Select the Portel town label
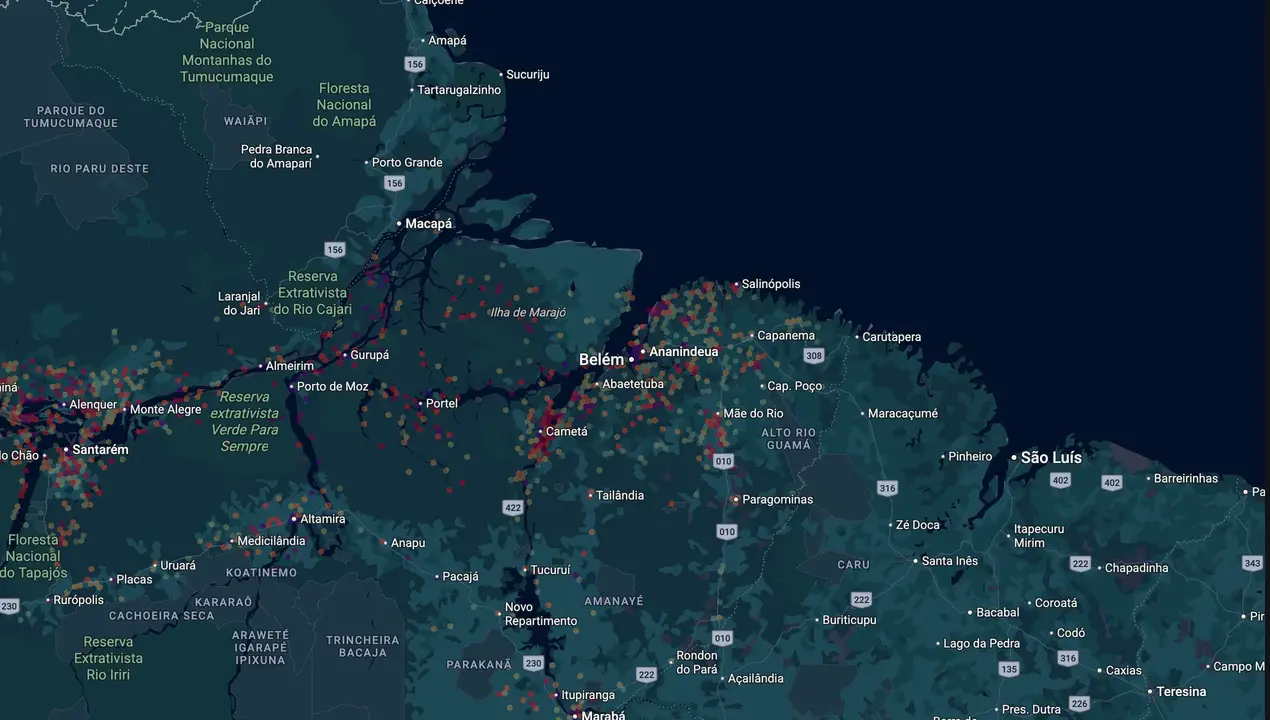The width and height of the screenshot is (1270, 720). (x=442, y=404)
